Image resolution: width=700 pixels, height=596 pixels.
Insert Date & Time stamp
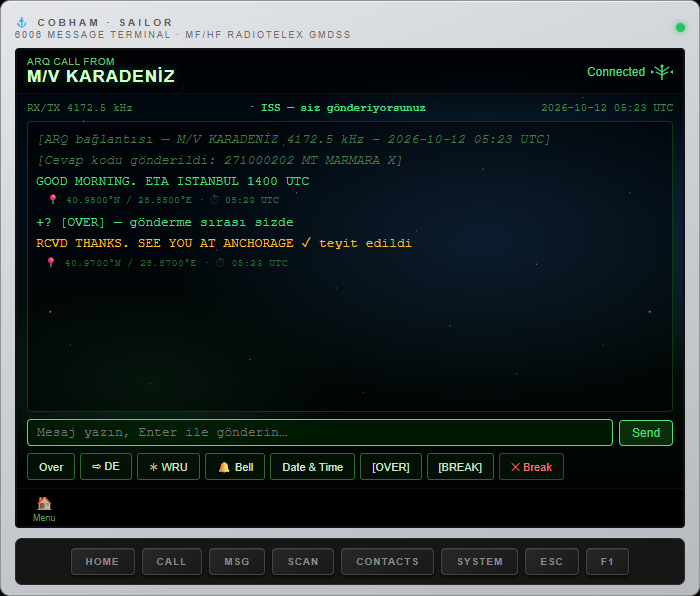point(312,467)
